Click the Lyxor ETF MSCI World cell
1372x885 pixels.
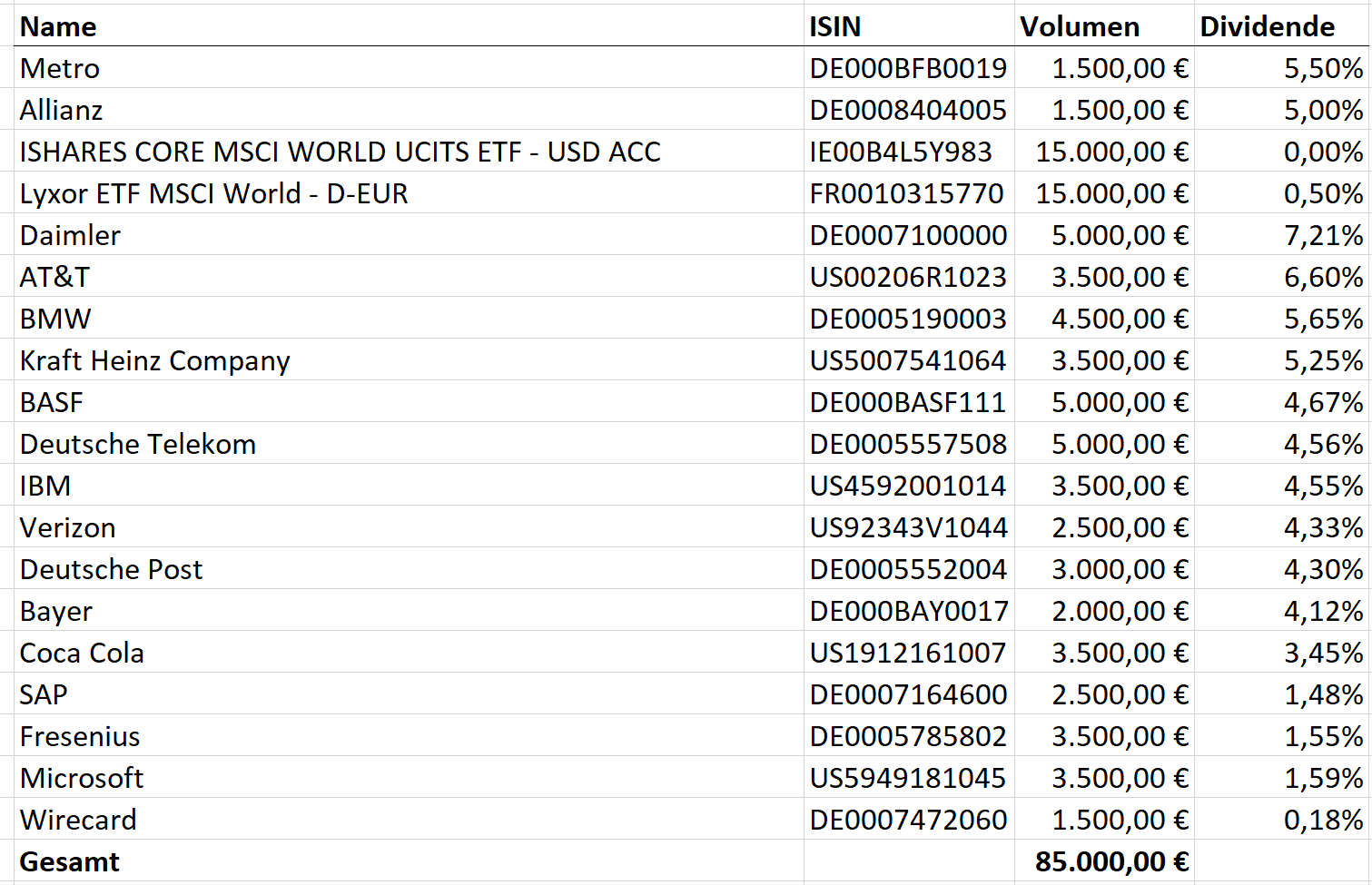tap(213, 193)
